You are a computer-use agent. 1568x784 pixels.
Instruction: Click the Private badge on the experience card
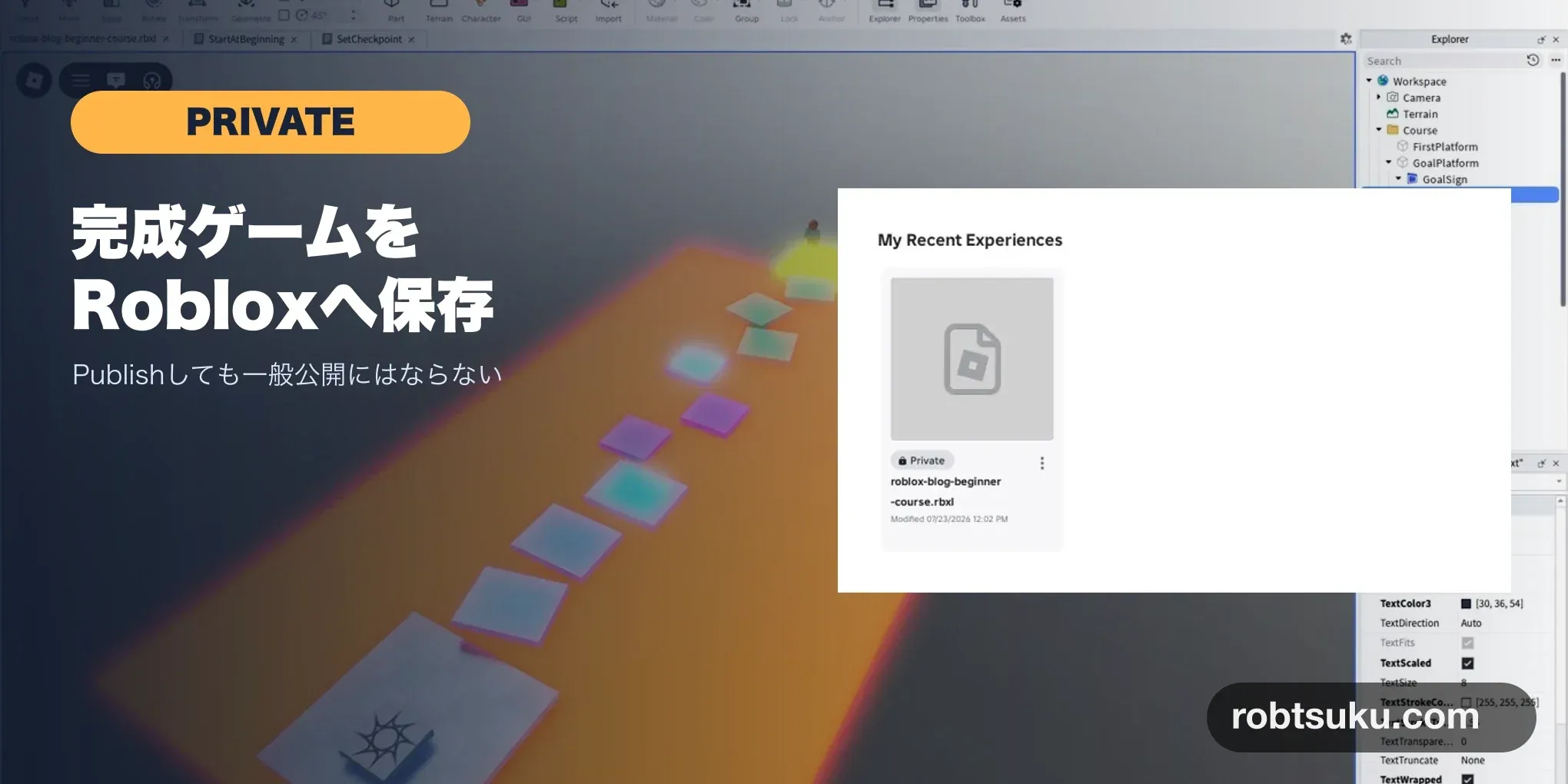(922, 460)
